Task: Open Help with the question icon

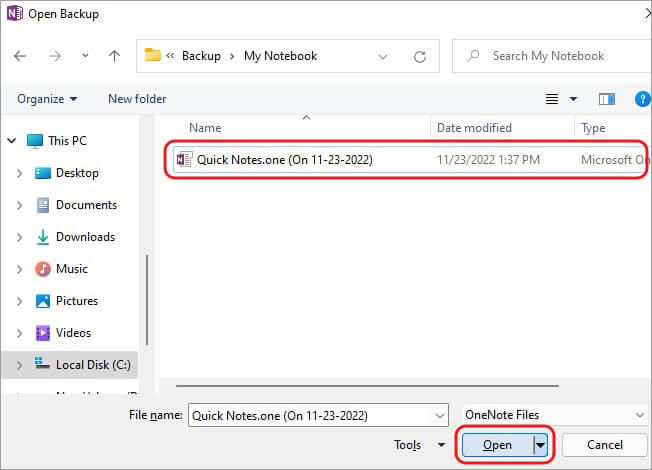Action: tap(642, 99)
